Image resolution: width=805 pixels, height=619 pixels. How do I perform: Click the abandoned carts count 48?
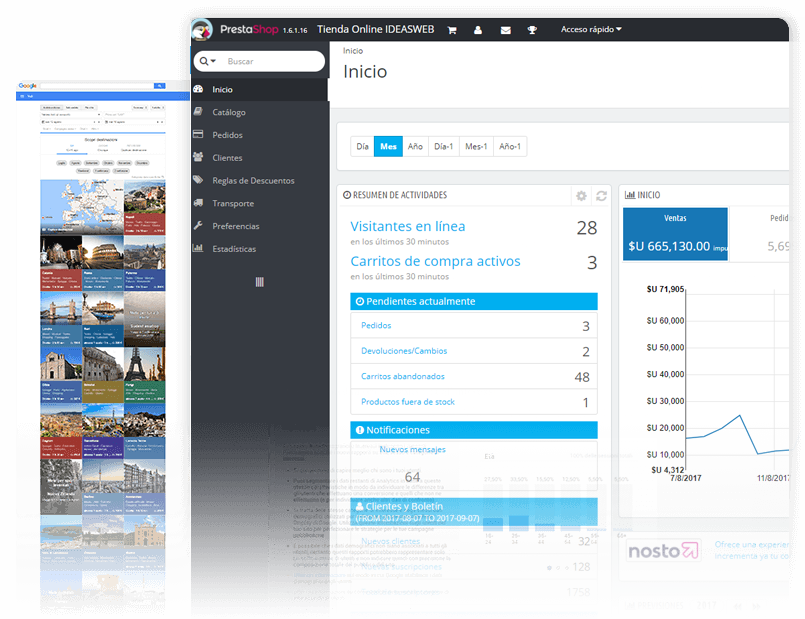582,377
